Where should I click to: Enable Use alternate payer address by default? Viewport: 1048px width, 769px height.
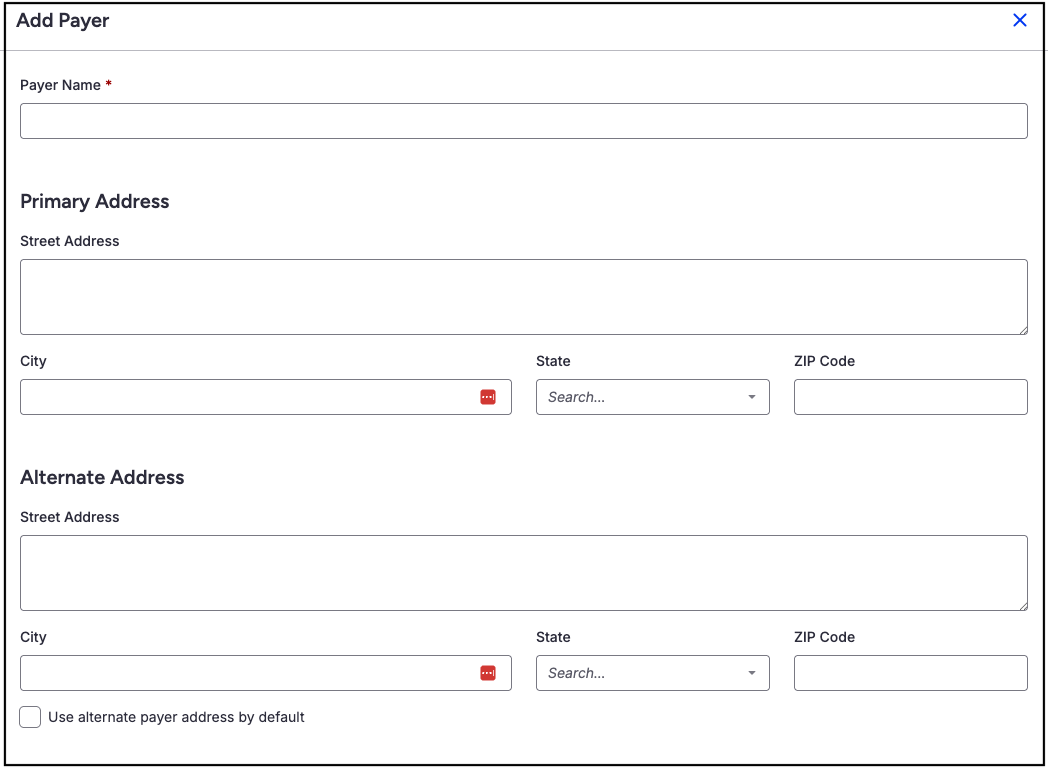(x=30, y=717)
